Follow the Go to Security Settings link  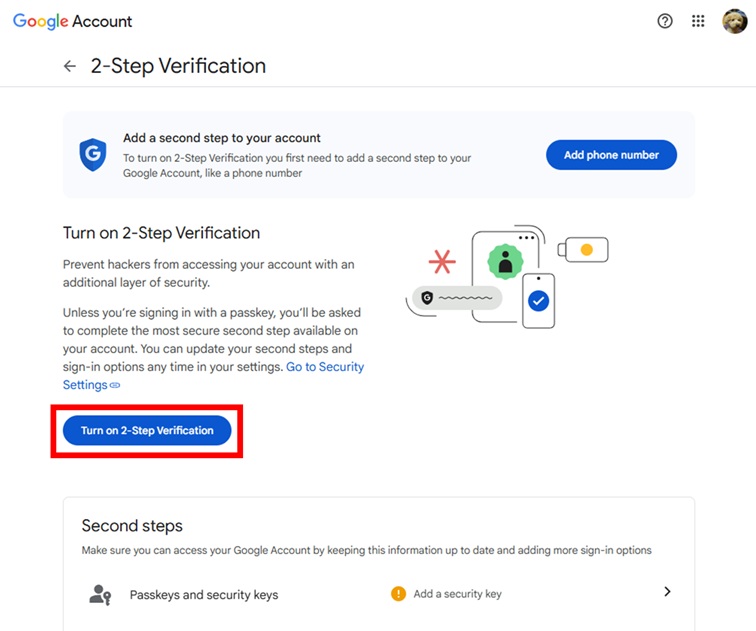tap(325, 367)
